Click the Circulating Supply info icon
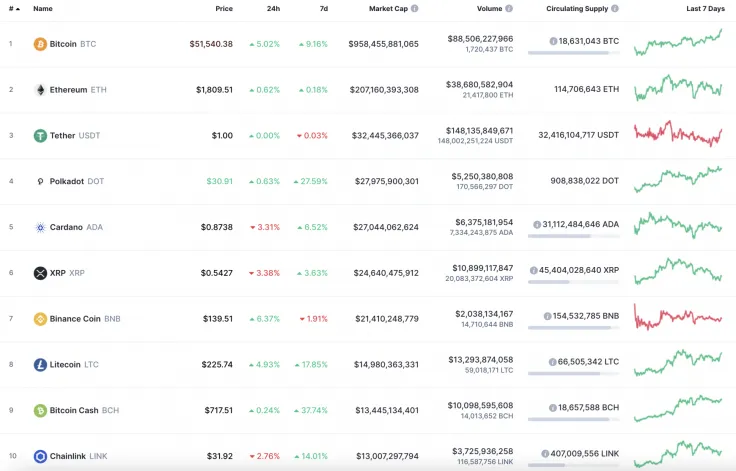 tap(615, 8)
